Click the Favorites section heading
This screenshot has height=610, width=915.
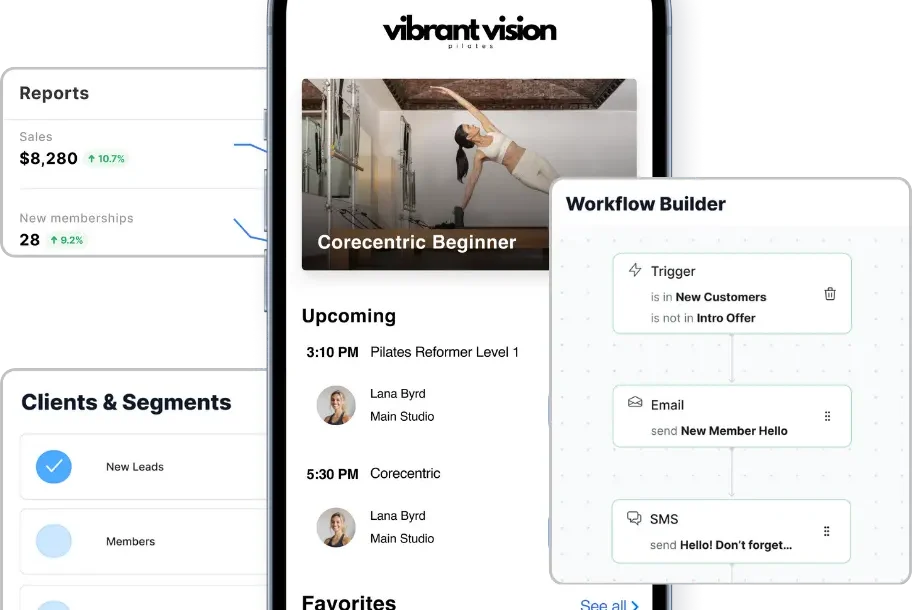pos(349,602)
